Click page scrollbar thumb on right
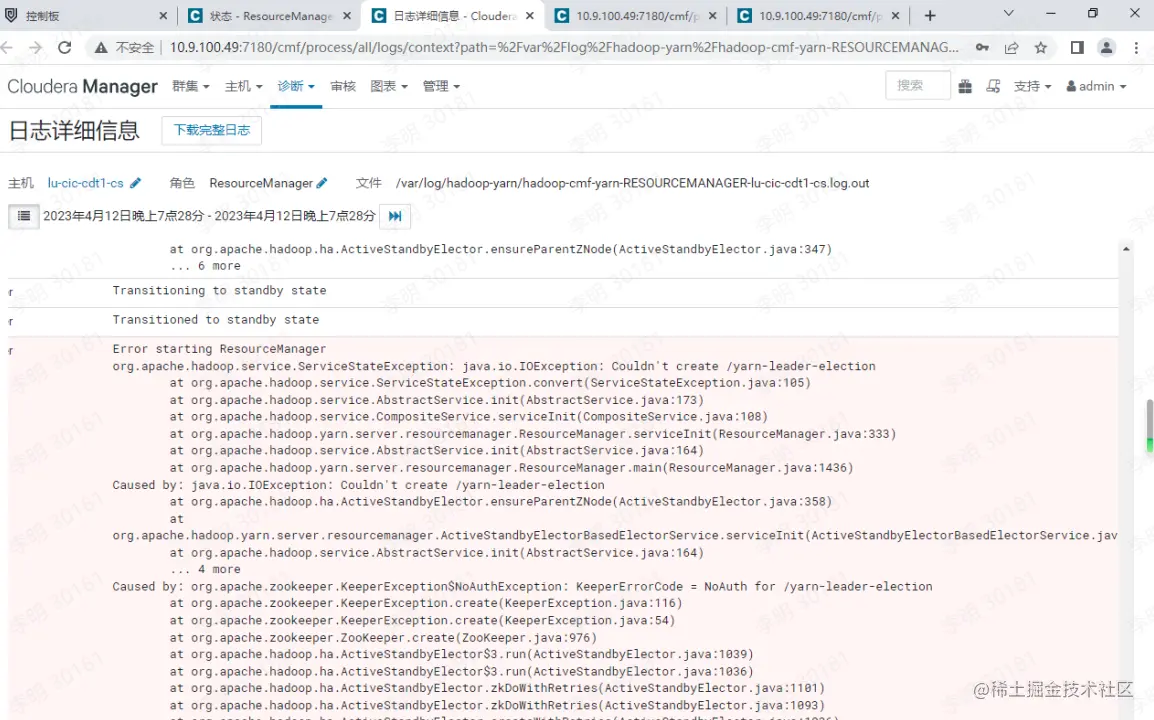1154x720 pixels. pos(1150,426)
